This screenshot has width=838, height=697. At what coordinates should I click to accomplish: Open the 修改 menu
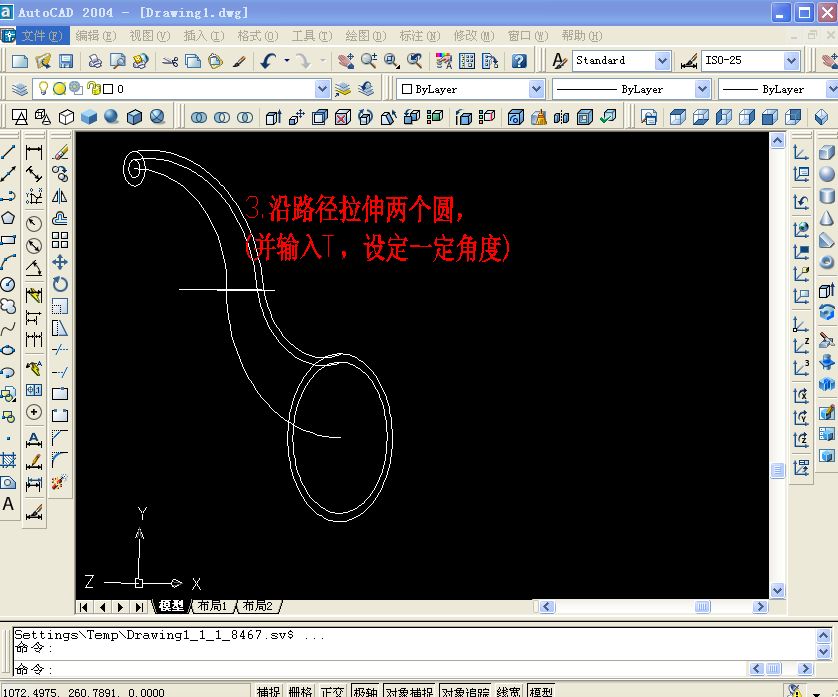tap(474, 36)
